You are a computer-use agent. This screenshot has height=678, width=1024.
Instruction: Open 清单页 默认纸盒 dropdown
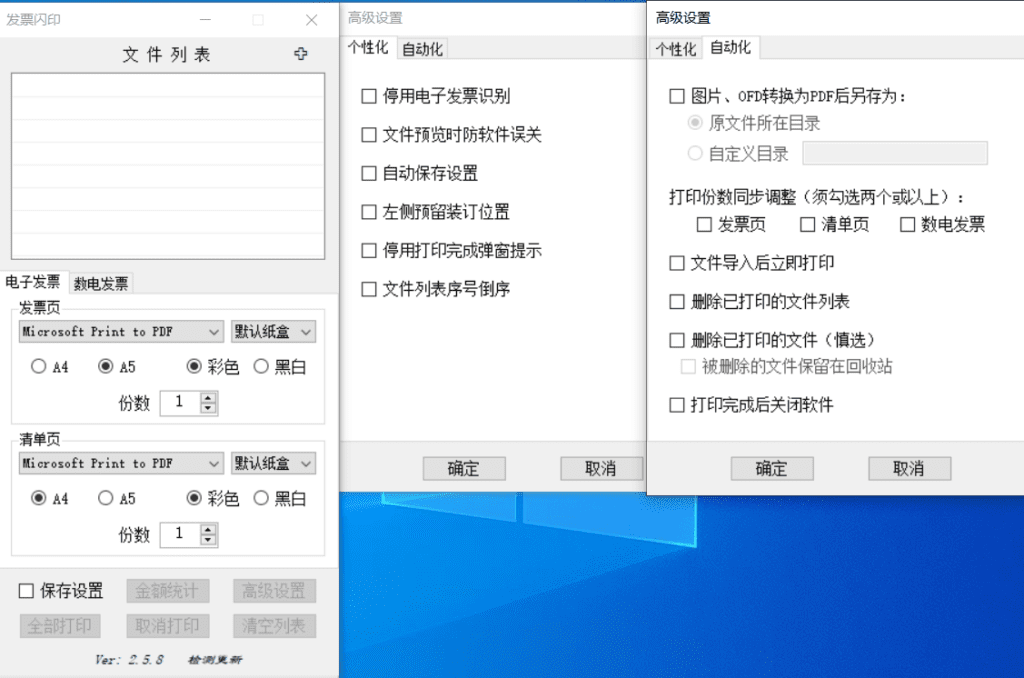pyautogui.click(x=273, y=464)
